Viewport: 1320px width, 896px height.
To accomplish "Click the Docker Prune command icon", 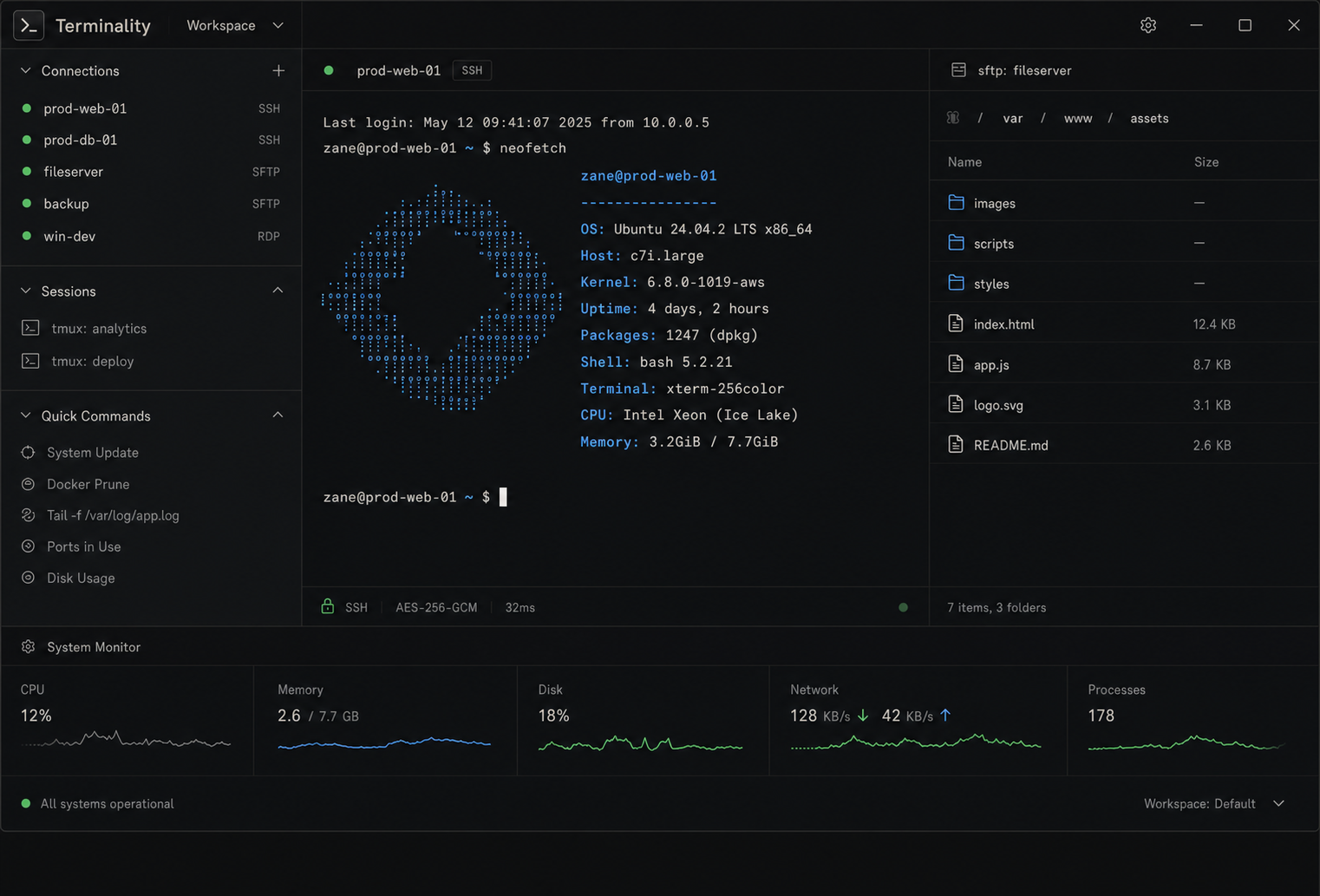I will 28,484.
